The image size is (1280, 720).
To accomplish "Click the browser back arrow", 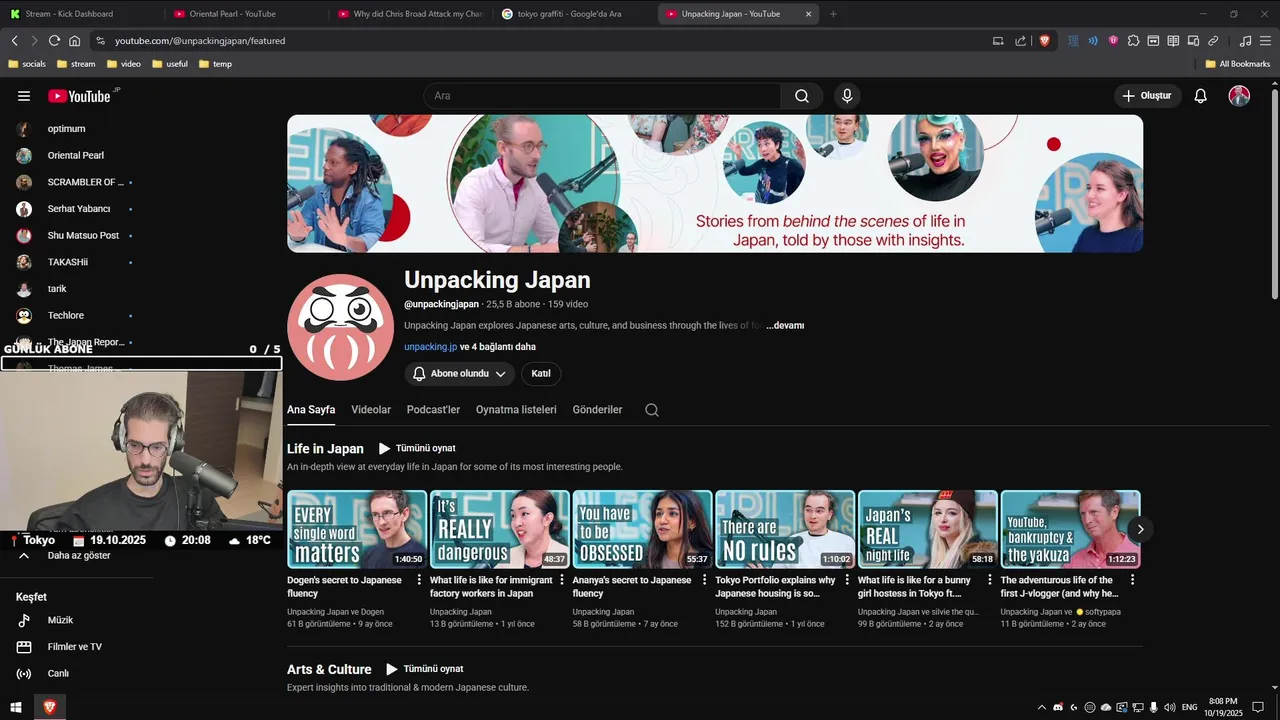I will tap(14, 41).
